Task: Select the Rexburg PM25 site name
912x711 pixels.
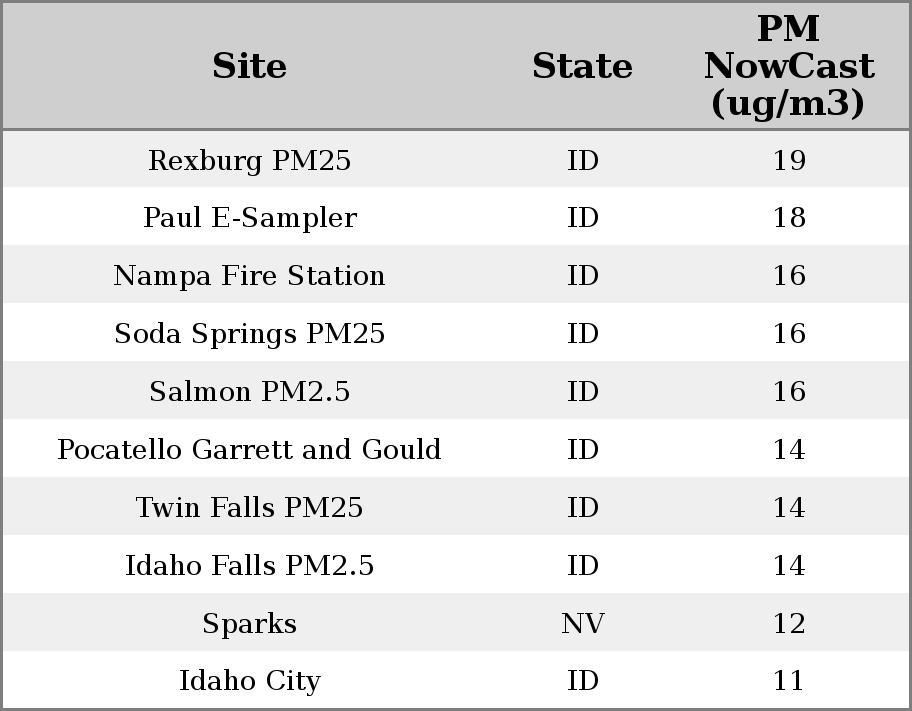Action: click(249, 160)
